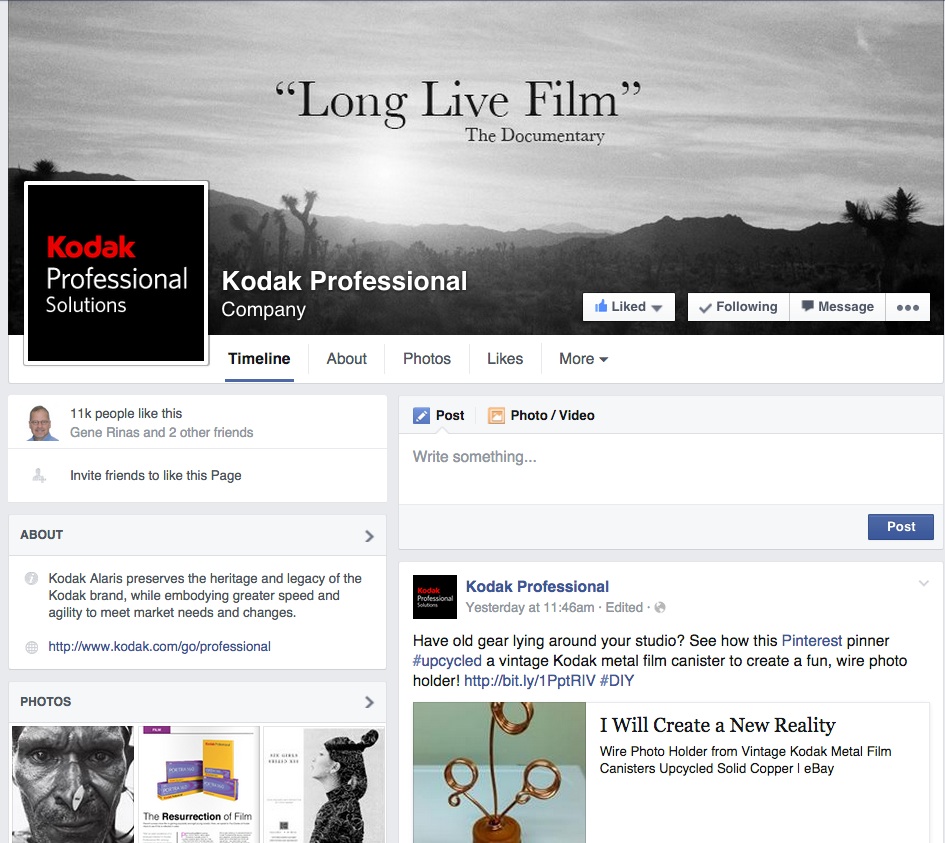Open The Resurrection of Film photo
945x843 pixels.
coord(199,784)
